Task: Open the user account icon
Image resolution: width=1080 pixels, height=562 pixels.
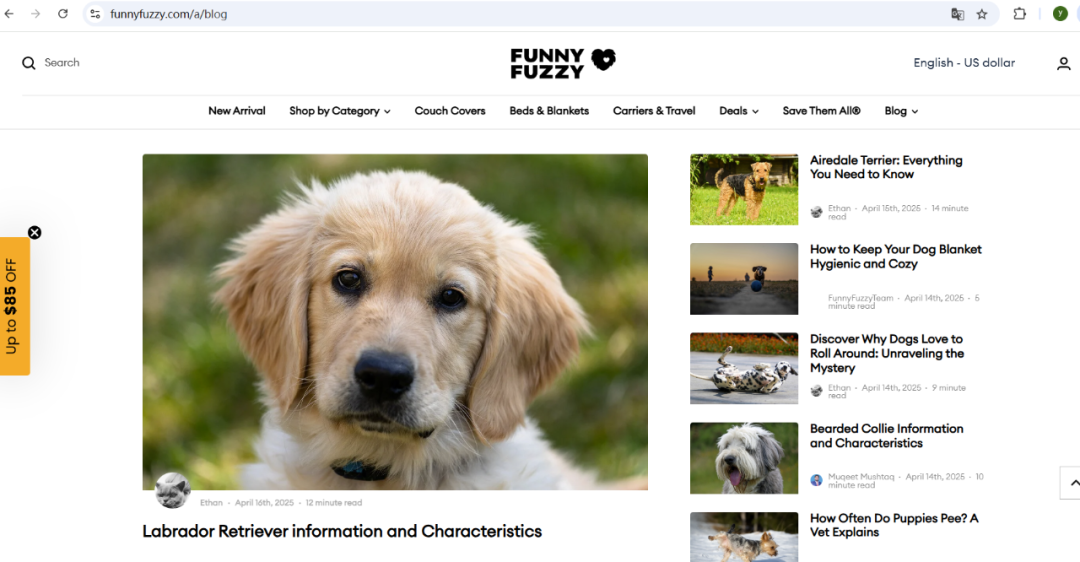Action: click(x=1063, y=63)
